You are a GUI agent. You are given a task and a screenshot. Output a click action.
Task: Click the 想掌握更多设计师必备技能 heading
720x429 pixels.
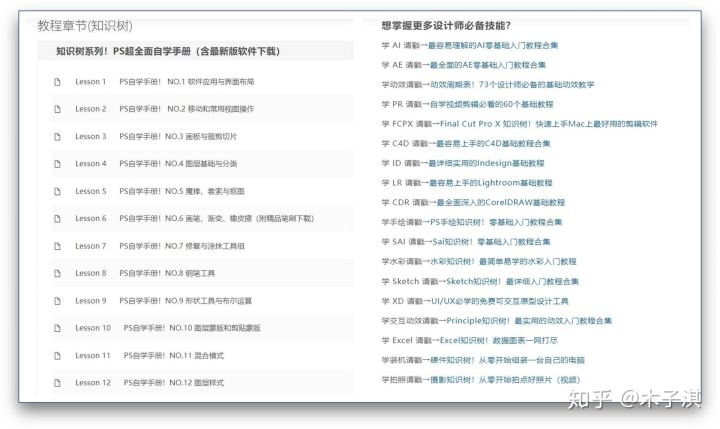pyautogui.click(x=446, y=26)
